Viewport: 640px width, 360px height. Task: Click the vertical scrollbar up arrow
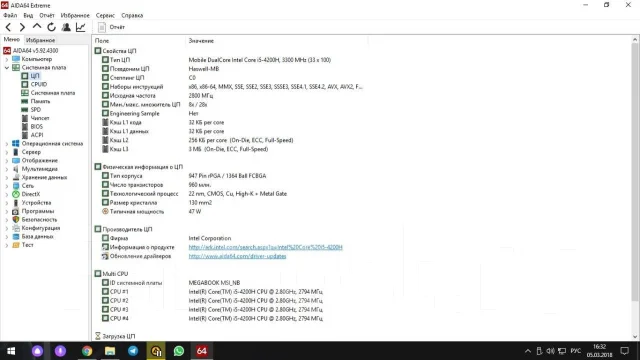[635, 40]
